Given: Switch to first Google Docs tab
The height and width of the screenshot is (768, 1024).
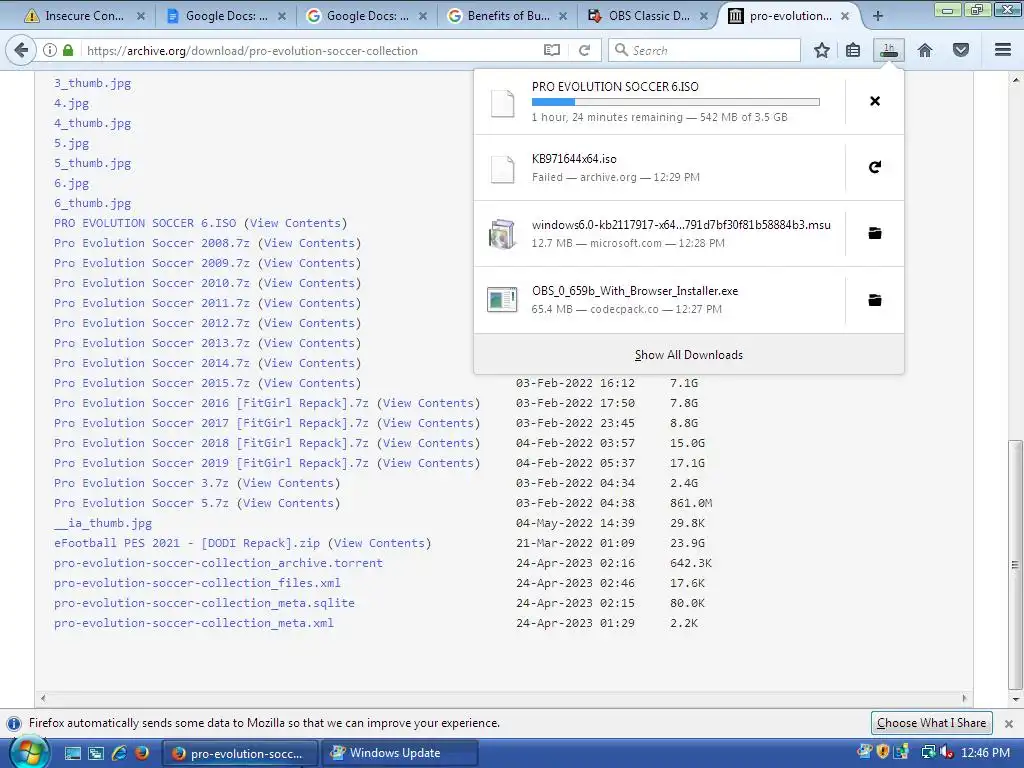Looking at the screenshot, I should [225, 16].
